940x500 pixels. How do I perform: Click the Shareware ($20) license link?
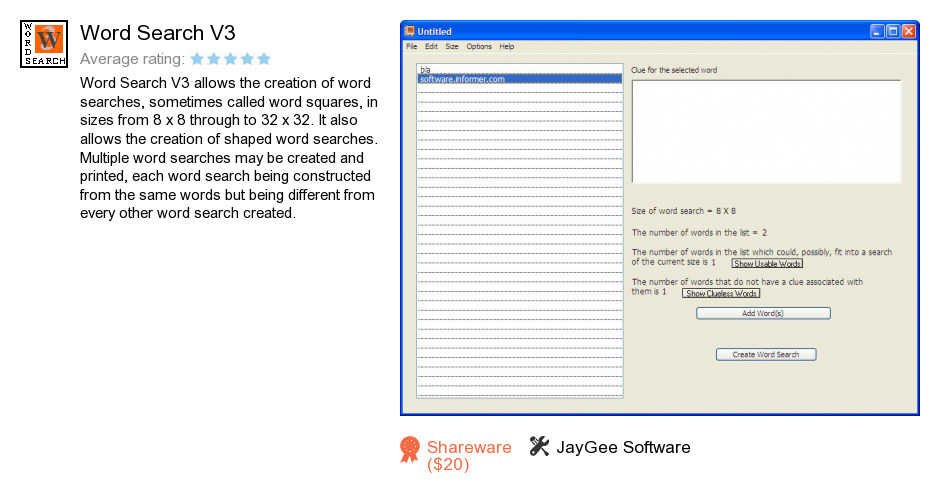pyautogui.click(x=469, y=456)
